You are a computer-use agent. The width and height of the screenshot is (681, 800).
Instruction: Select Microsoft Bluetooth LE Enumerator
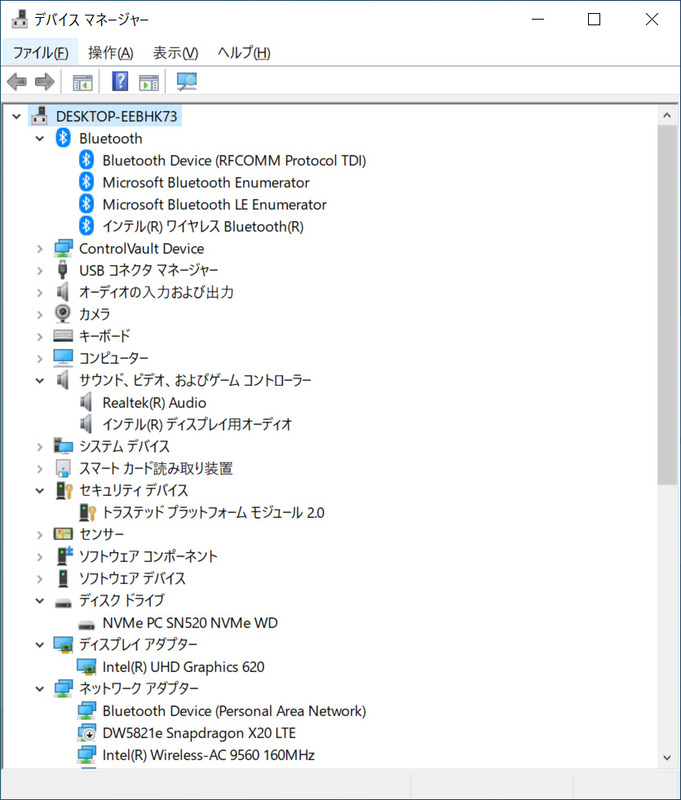coord(214,204)
